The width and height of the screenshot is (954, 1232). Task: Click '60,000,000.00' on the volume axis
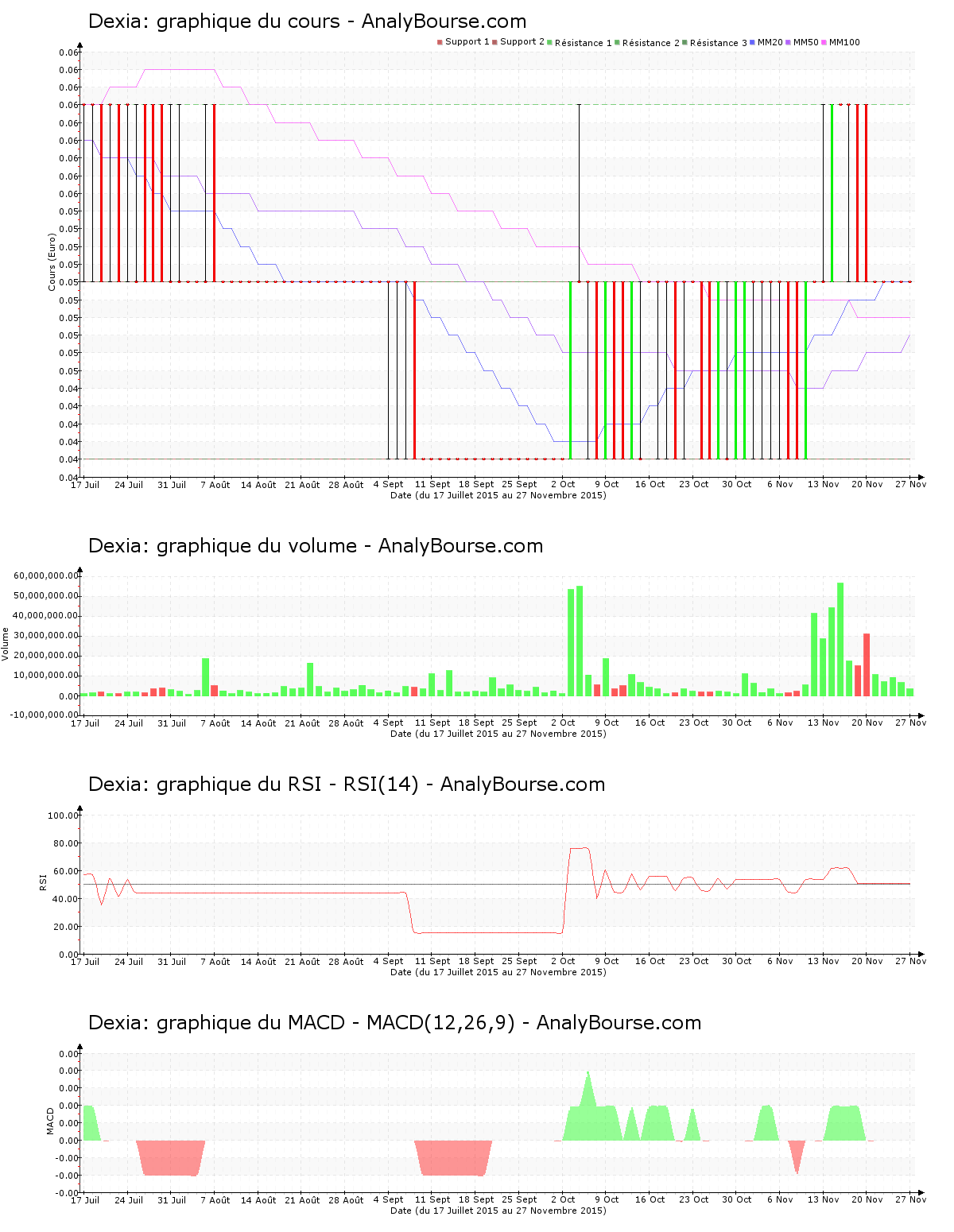tap(46, 575)
